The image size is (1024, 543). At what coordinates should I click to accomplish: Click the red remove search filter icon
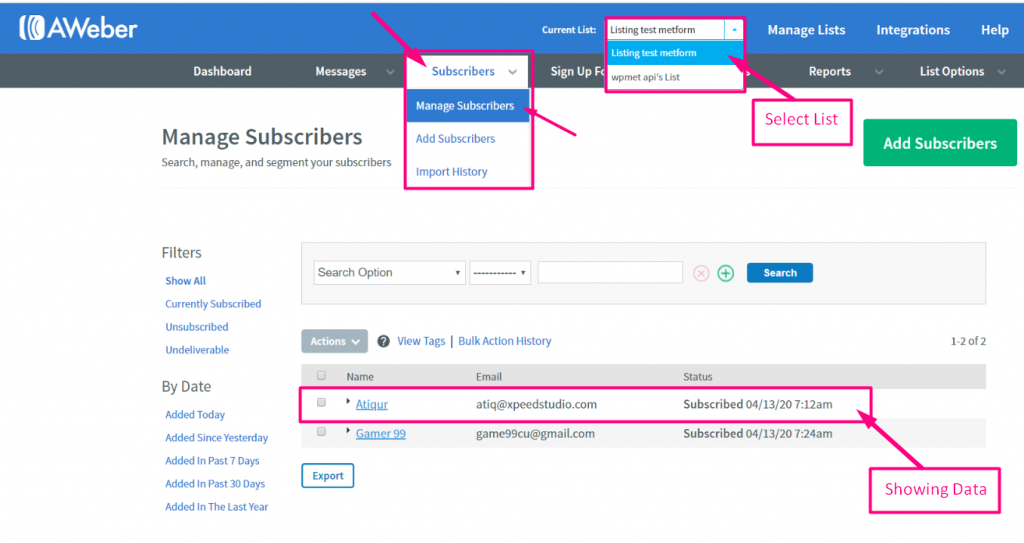click(701, 273)
